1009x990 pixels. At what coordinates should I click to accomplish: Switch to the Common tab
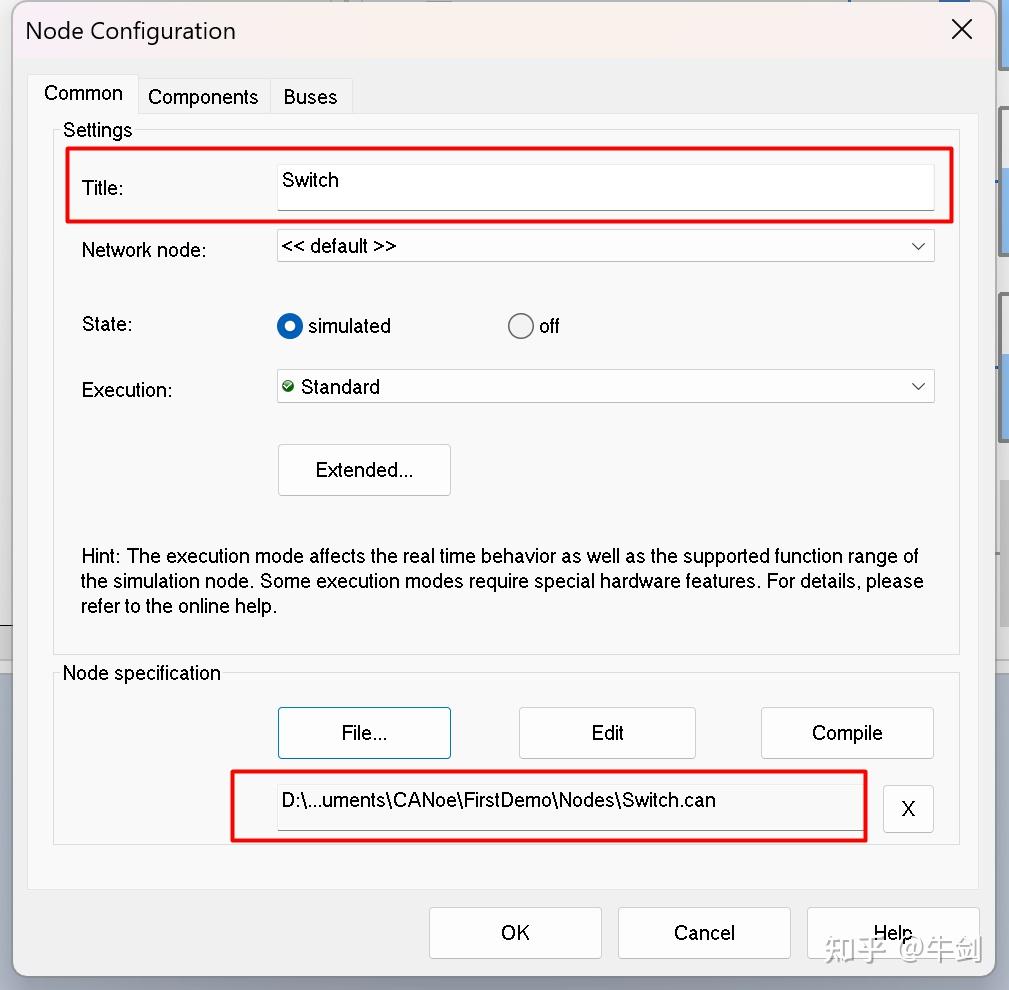[83, 94]
